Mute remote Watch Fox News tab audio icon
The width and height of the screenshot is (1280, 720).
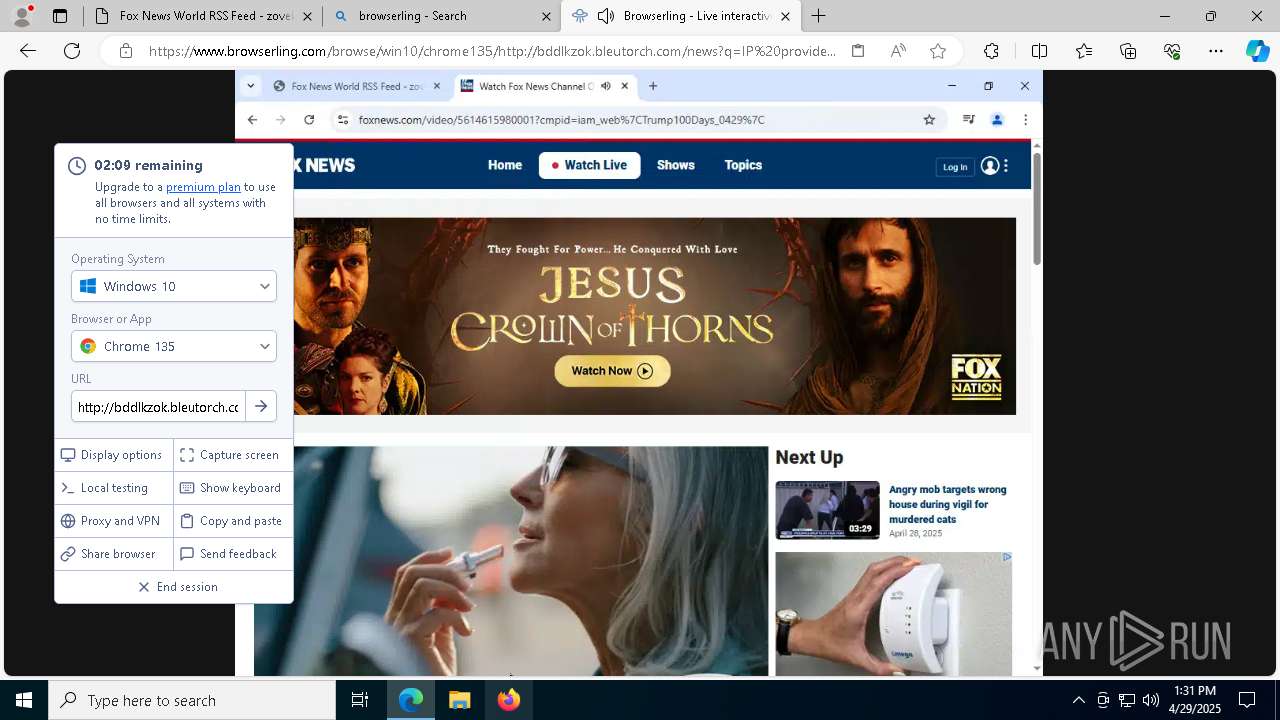[x=606, y=86]
